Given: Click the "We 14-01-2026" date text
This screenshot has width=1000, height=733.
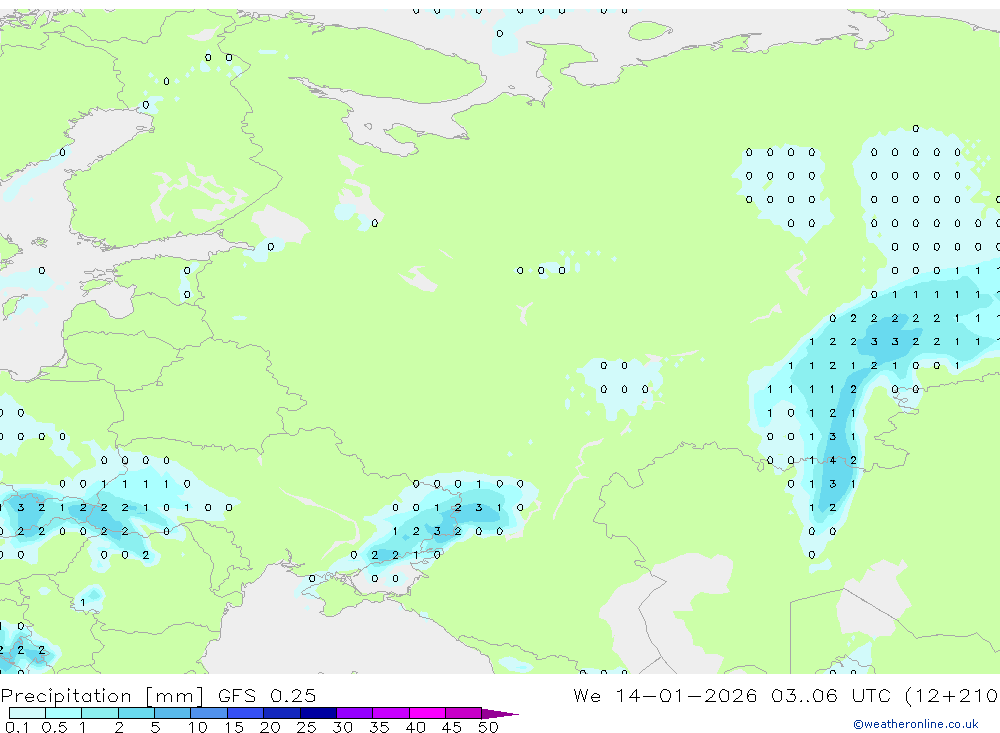Looking at the screenshot, I should click(665, 695).
